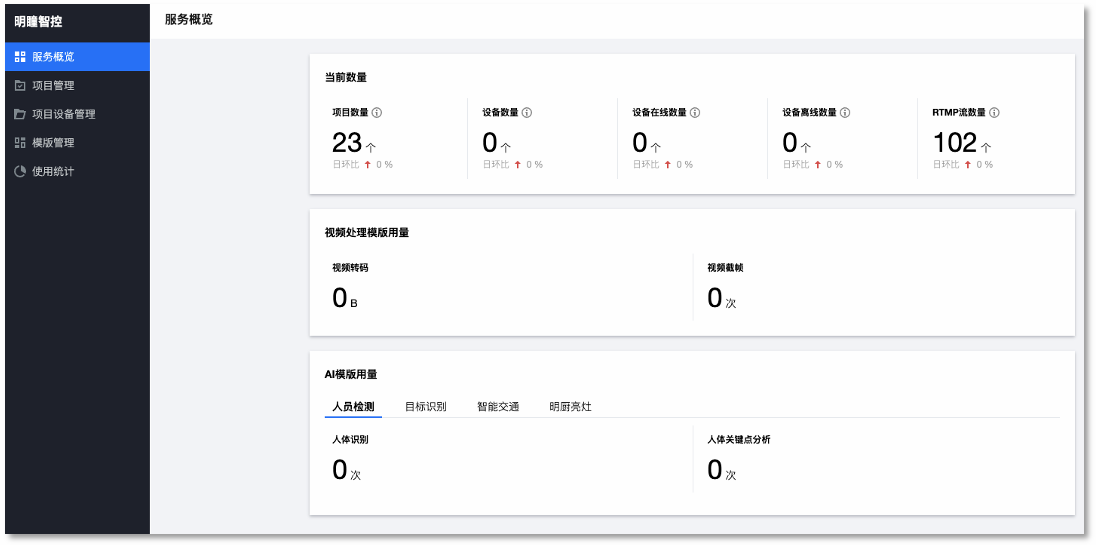Click the 服务概览 grid icon in sidebar
The width and height of the screenshot is (1096, 545).
(x=20, y=57)
